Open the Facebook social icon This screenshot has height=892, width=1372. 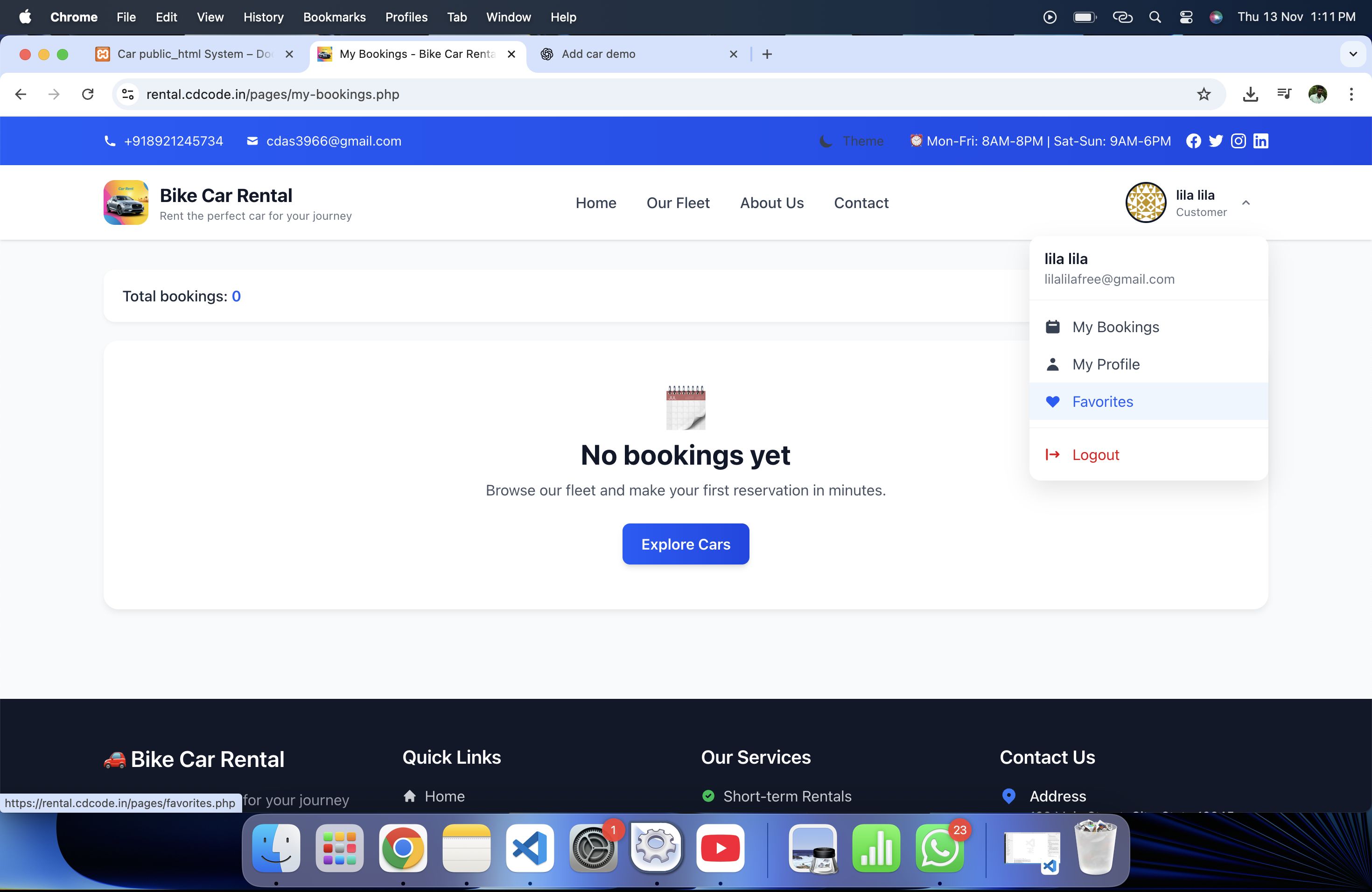[x=1193, y=141]
